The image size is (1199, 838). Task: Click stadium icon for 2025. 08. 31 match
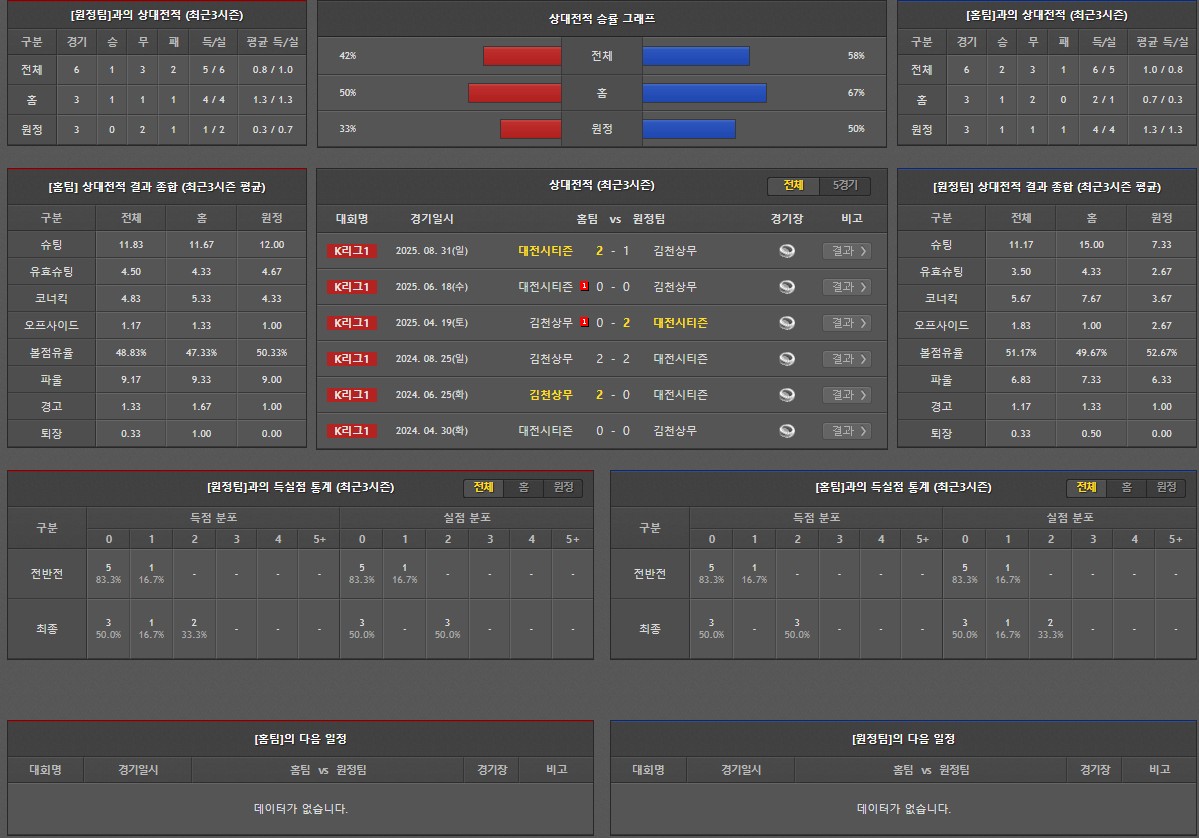click(x=787, y=251)
